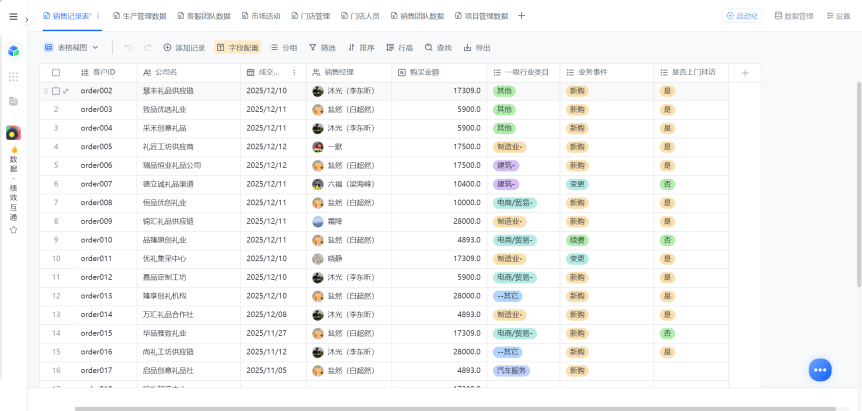
Task: Expand the sidebar with the arrow button
Action: [x=27, y=20]
